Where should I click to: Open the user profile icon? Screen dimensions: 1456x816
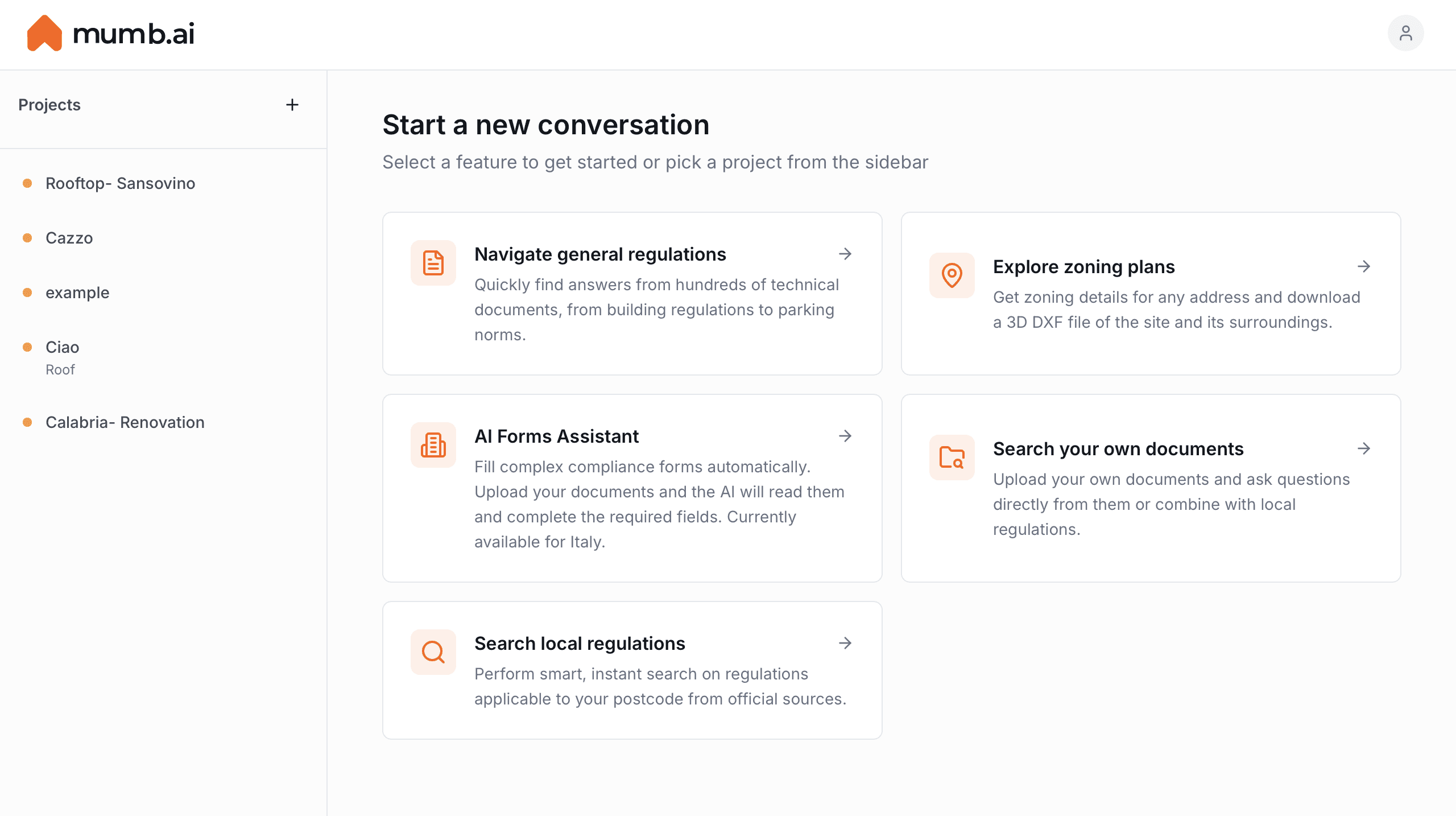pyautogui.click(x=1405, y=33)
